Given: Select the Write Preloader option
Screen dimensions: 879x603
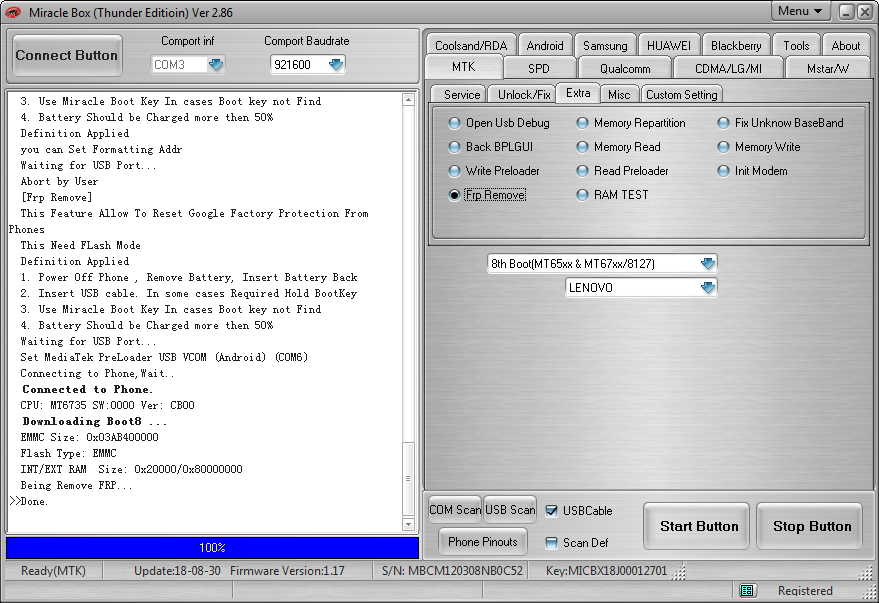Looking at the screenshot, I should (x=494, y=171).
